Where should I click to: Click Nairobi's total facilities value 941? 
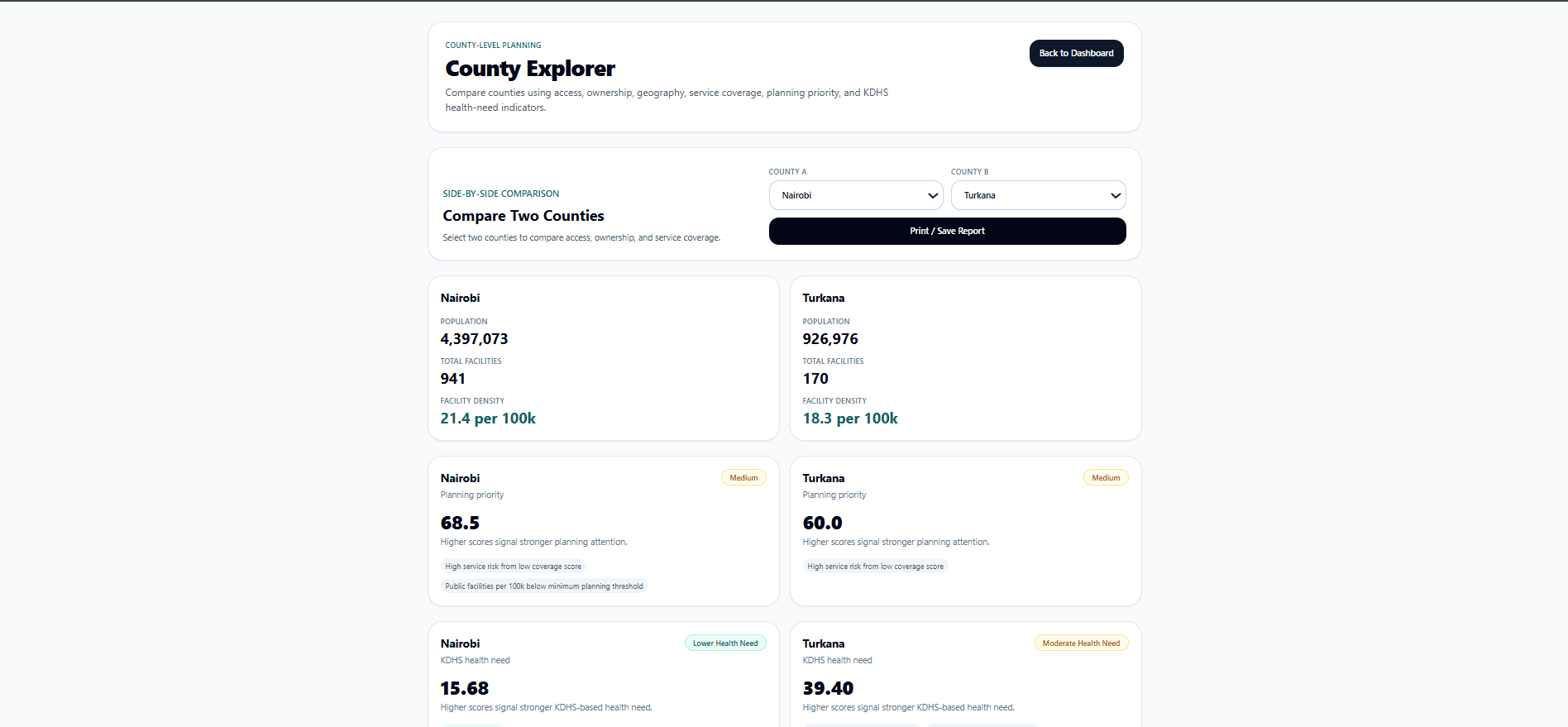coord(453,379)
